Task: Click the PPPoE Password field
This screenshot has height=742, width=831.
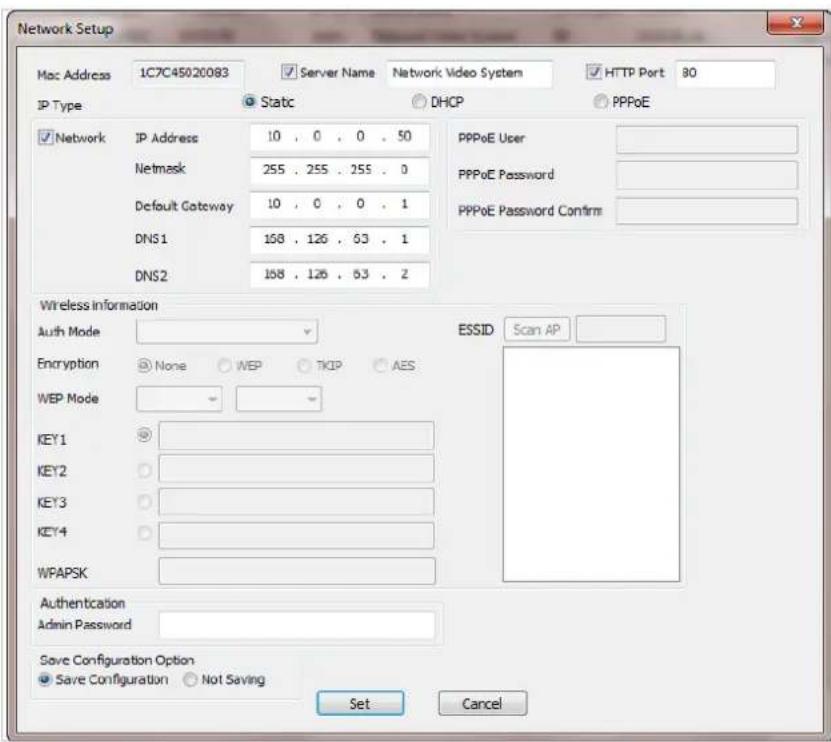Action: click(707, 175)
